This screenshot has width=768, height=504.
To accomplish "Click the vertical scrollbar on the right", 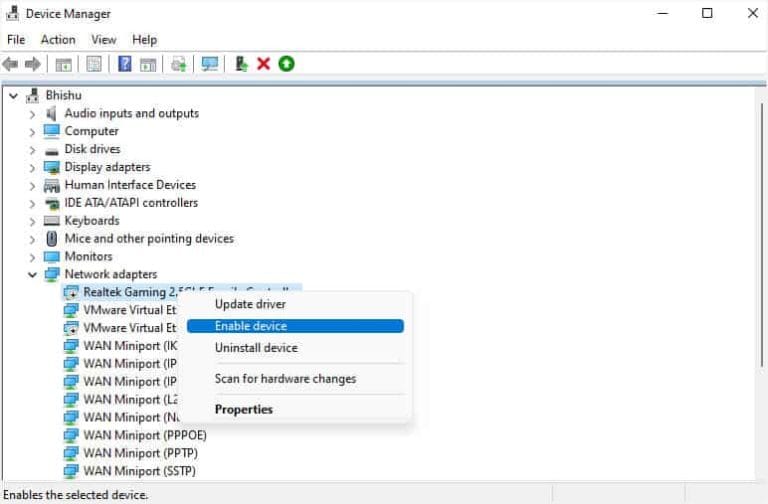I will (760, 280).
